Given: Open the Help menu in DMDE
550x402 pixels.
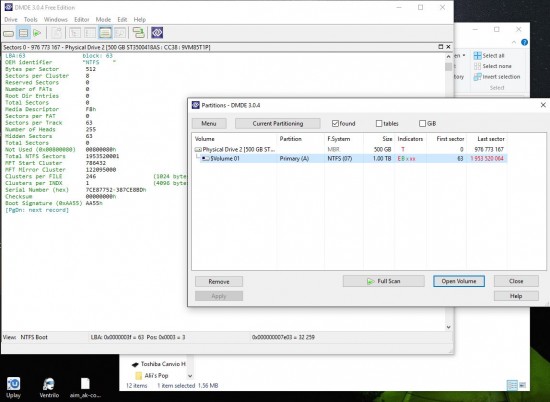Looking at the screenshot, I should click(x=140, y=20).
